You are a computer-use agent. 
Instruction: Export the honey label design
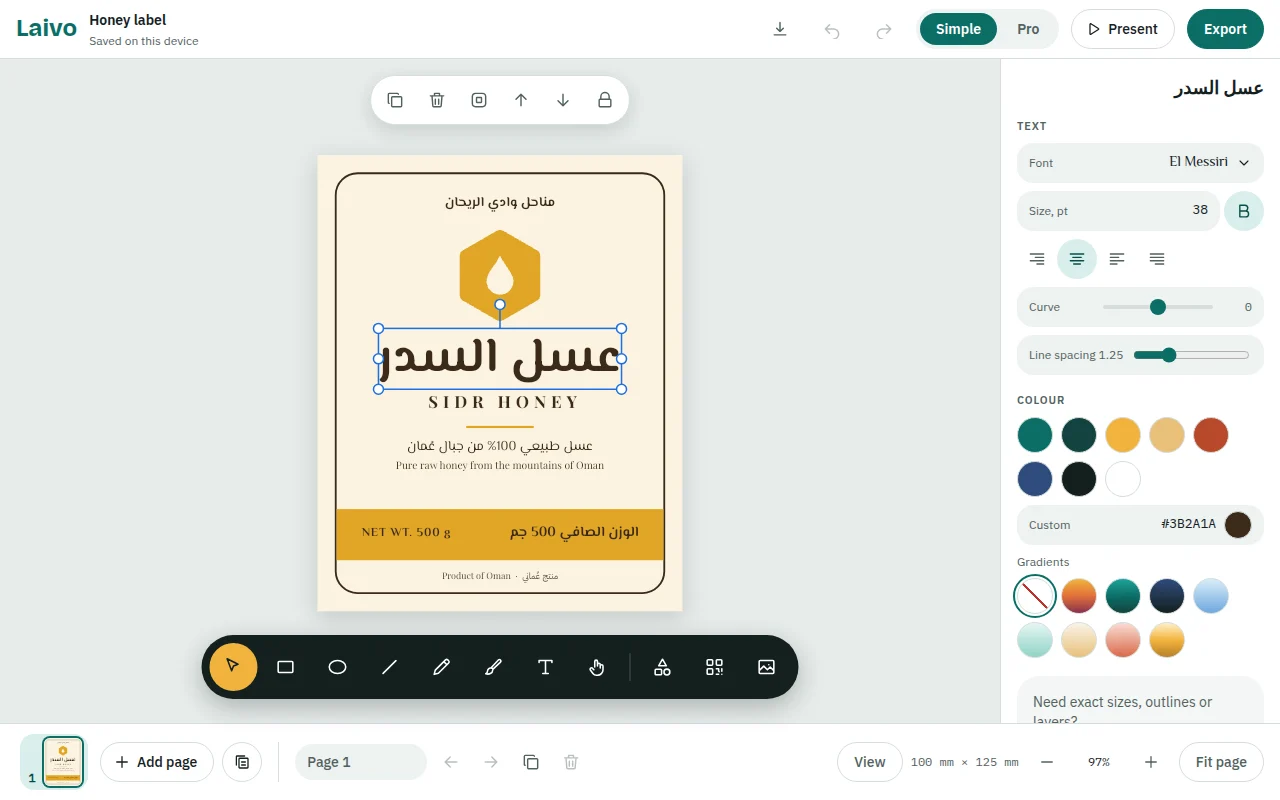tap(1225, 29)
